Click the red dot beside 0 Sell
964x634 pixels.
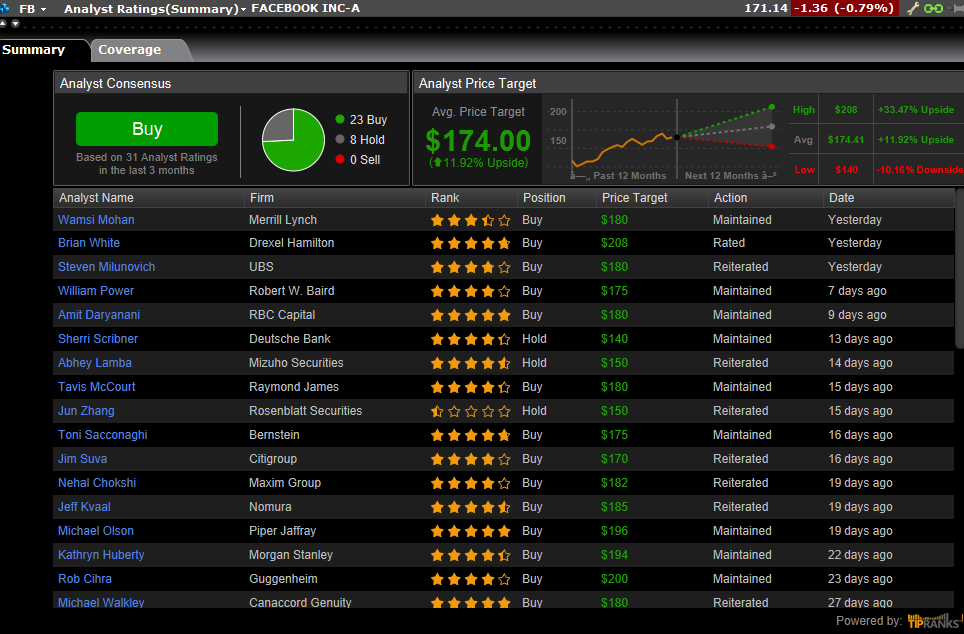339,159
